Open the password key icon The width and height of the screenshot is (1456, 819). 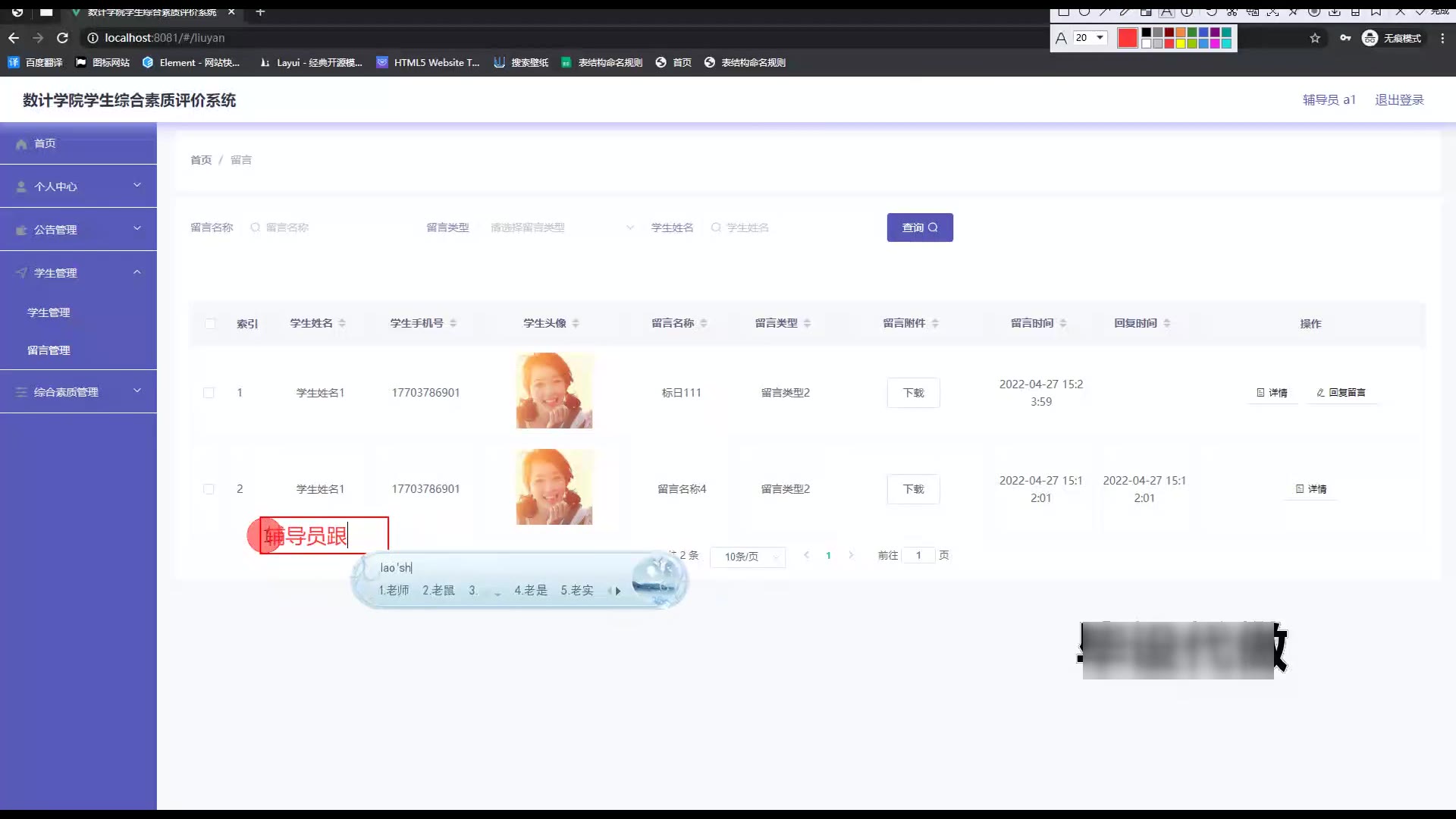(x=1345, y=38)
